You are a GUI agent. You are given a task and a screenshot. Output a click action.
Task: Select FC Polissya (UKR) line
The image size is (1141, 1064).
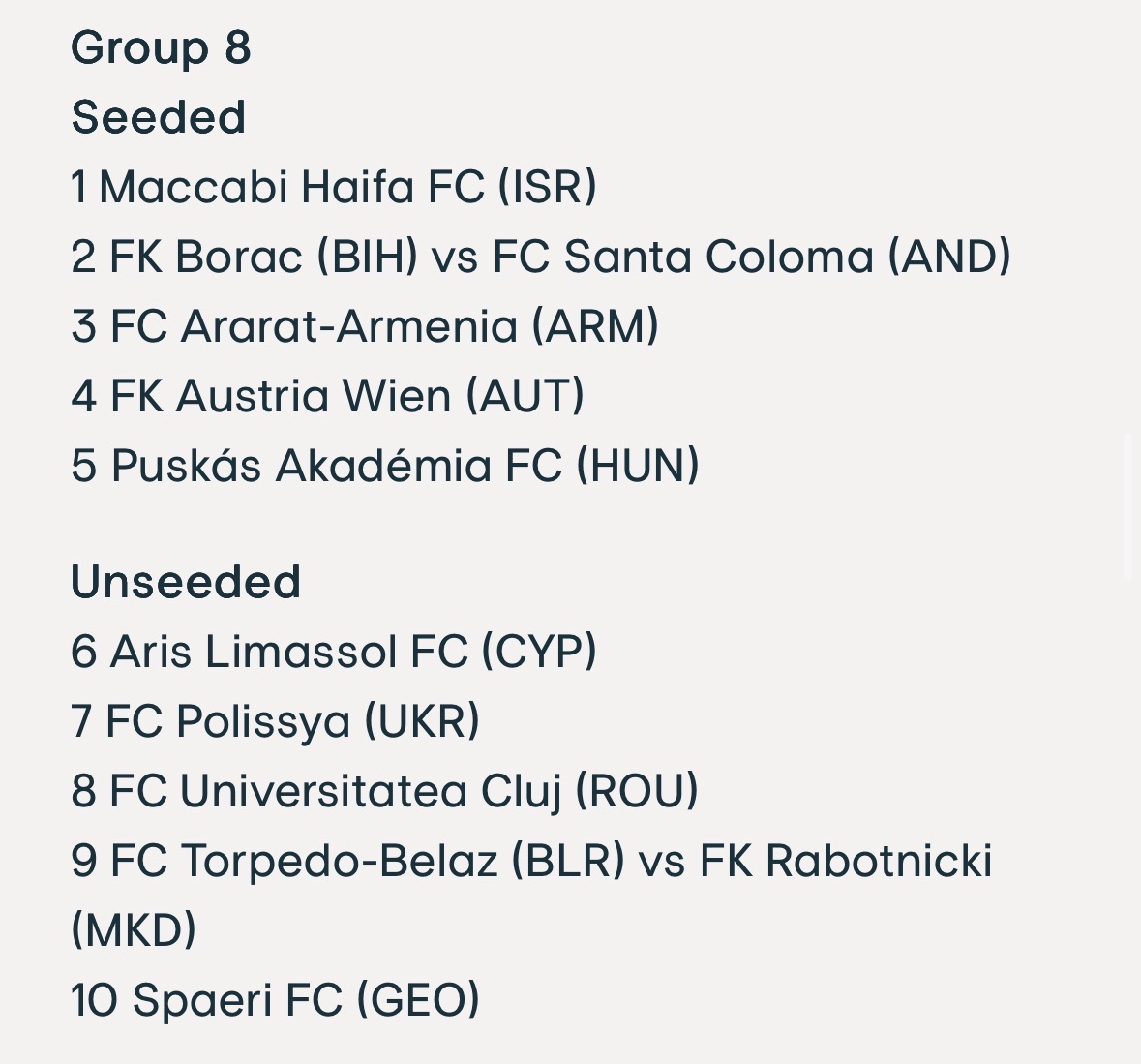click(276, 721)
